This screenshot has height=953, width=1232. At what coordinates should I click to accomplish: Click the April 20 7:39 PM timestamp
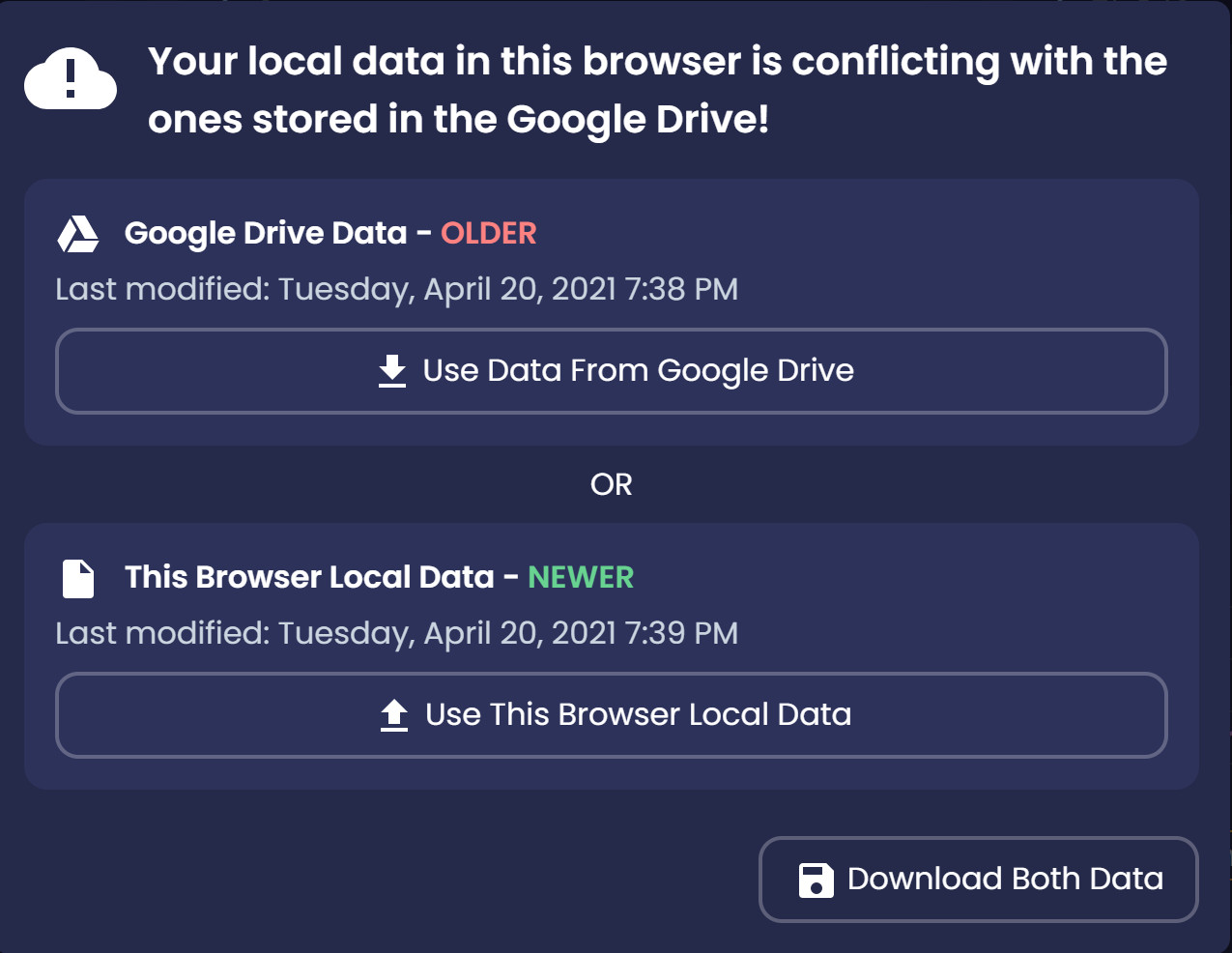396,633
